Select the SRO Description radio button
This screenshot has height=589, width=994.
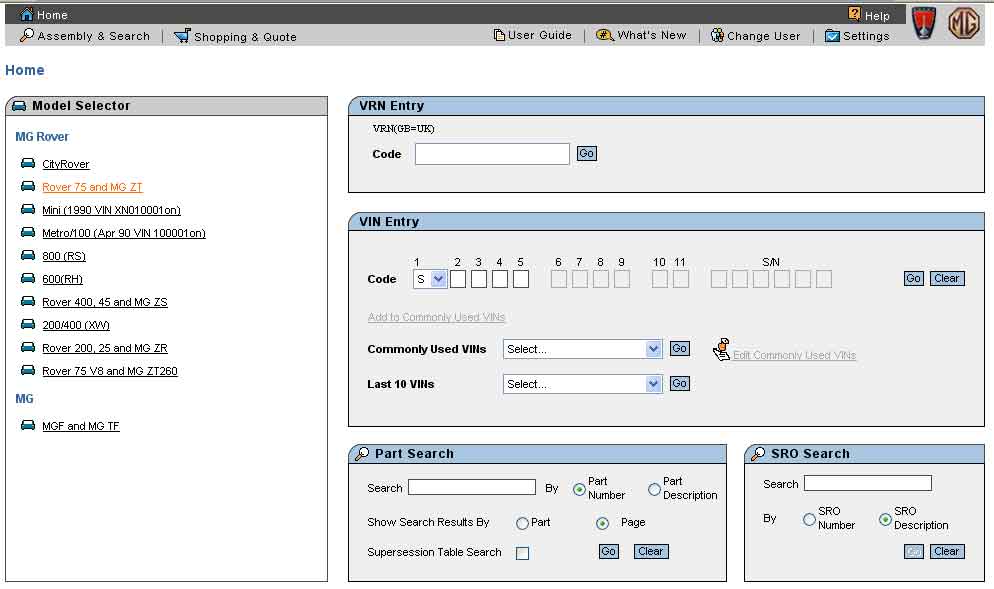point(885,520)
